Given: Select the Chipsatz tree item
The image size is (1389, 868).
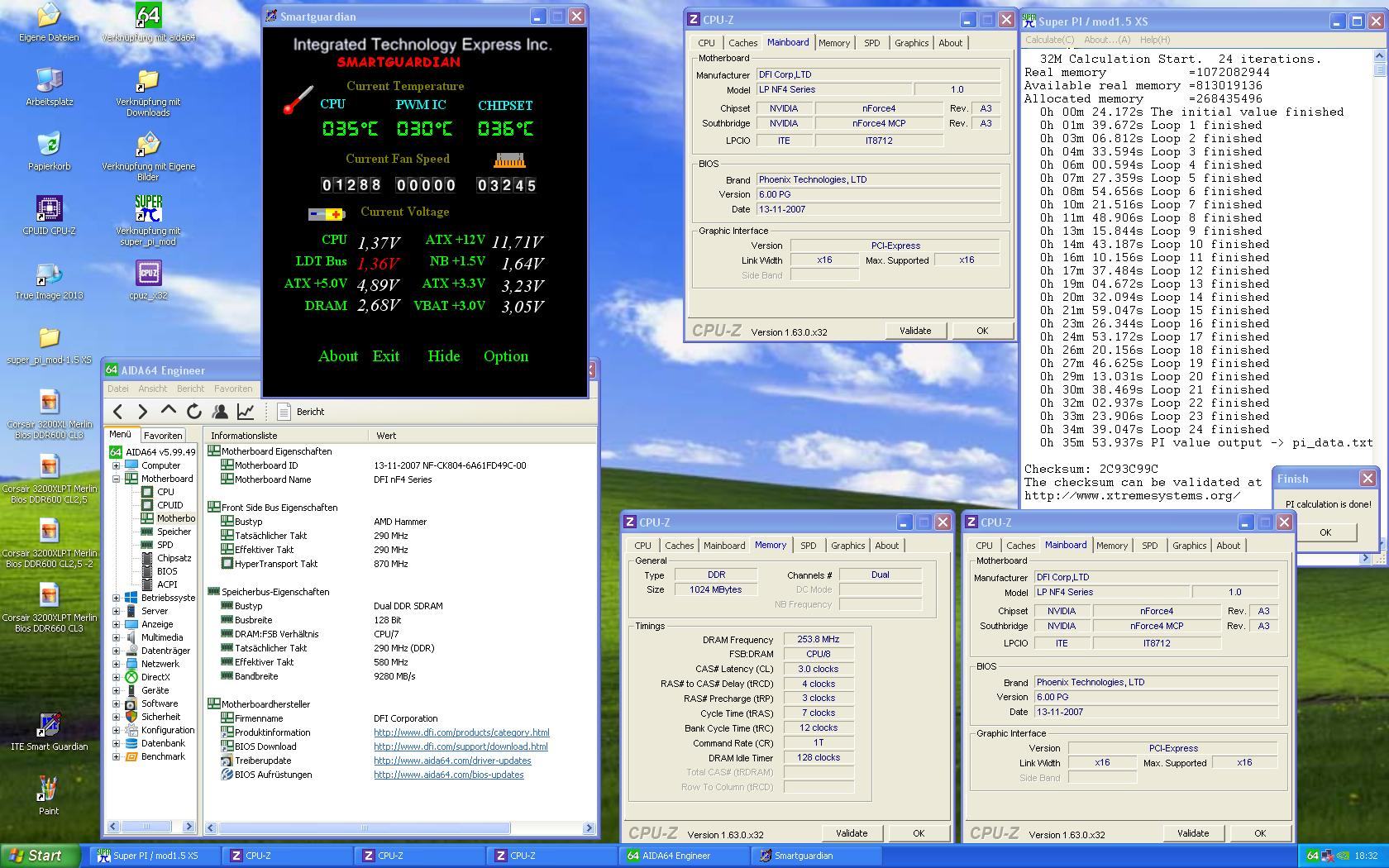Looking at the screenshot, I should 174,558.
